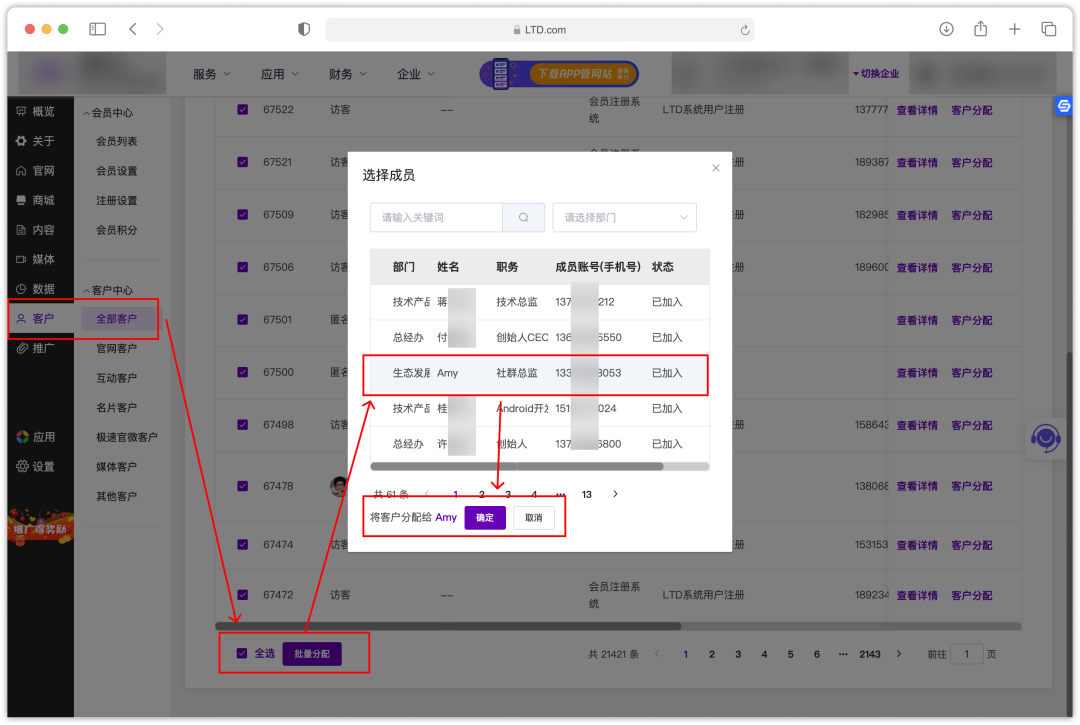Open 概览 in left sidebar
The image size is (1080, 725).
pos(36,111)
